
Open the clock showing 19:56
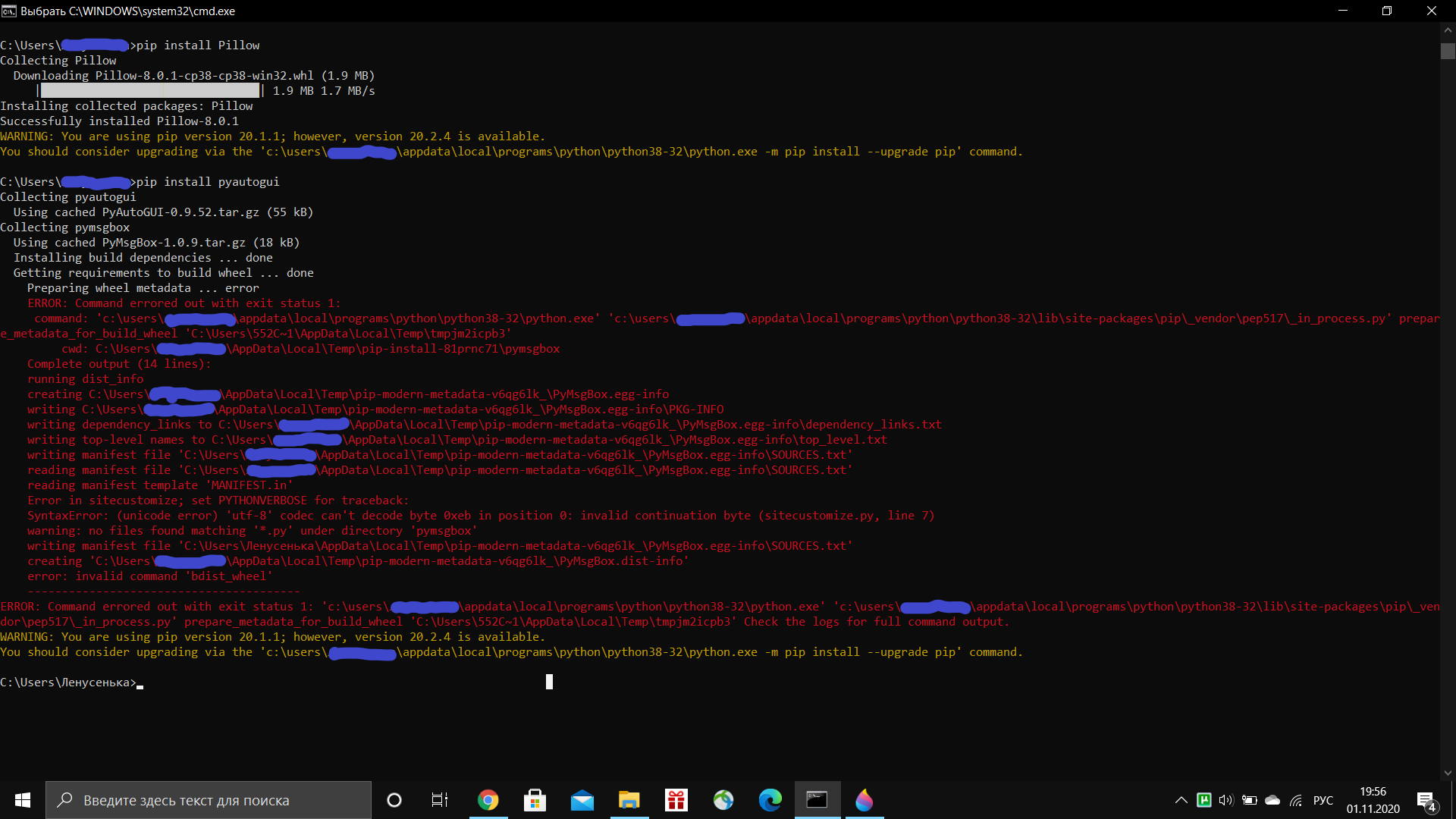[1373, 800]
